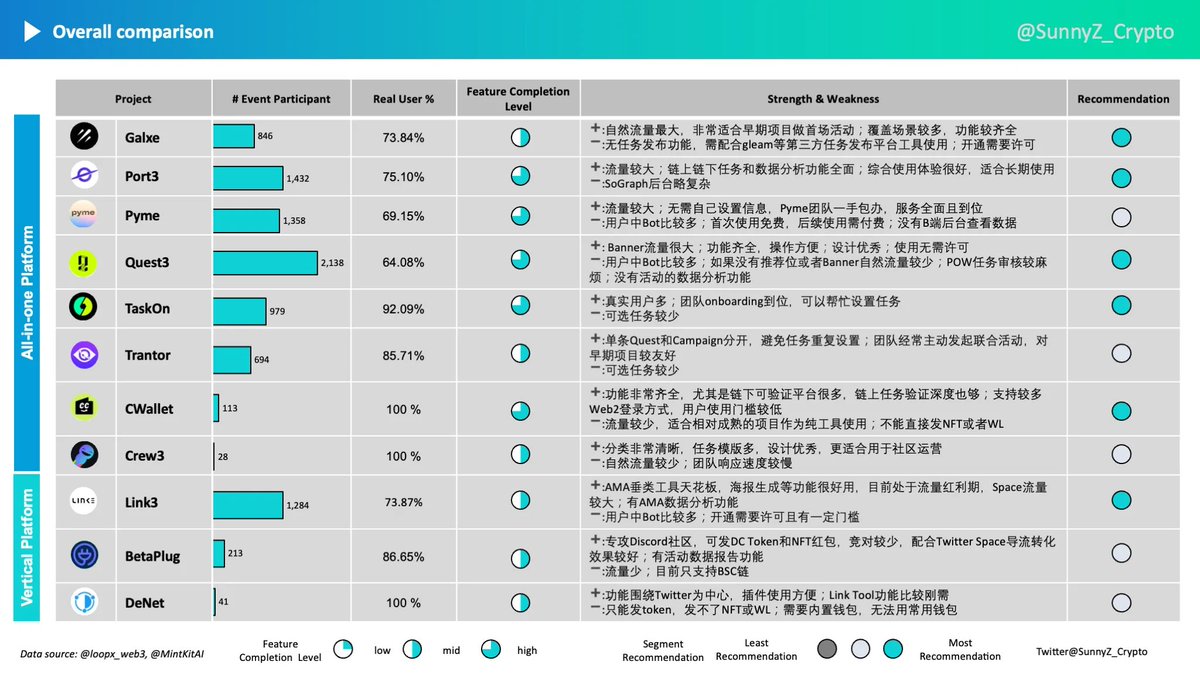This screenshot has width=1200, height=675.
Task: Click Pyme's feature completion pie icon
Action: click(520, 216)
